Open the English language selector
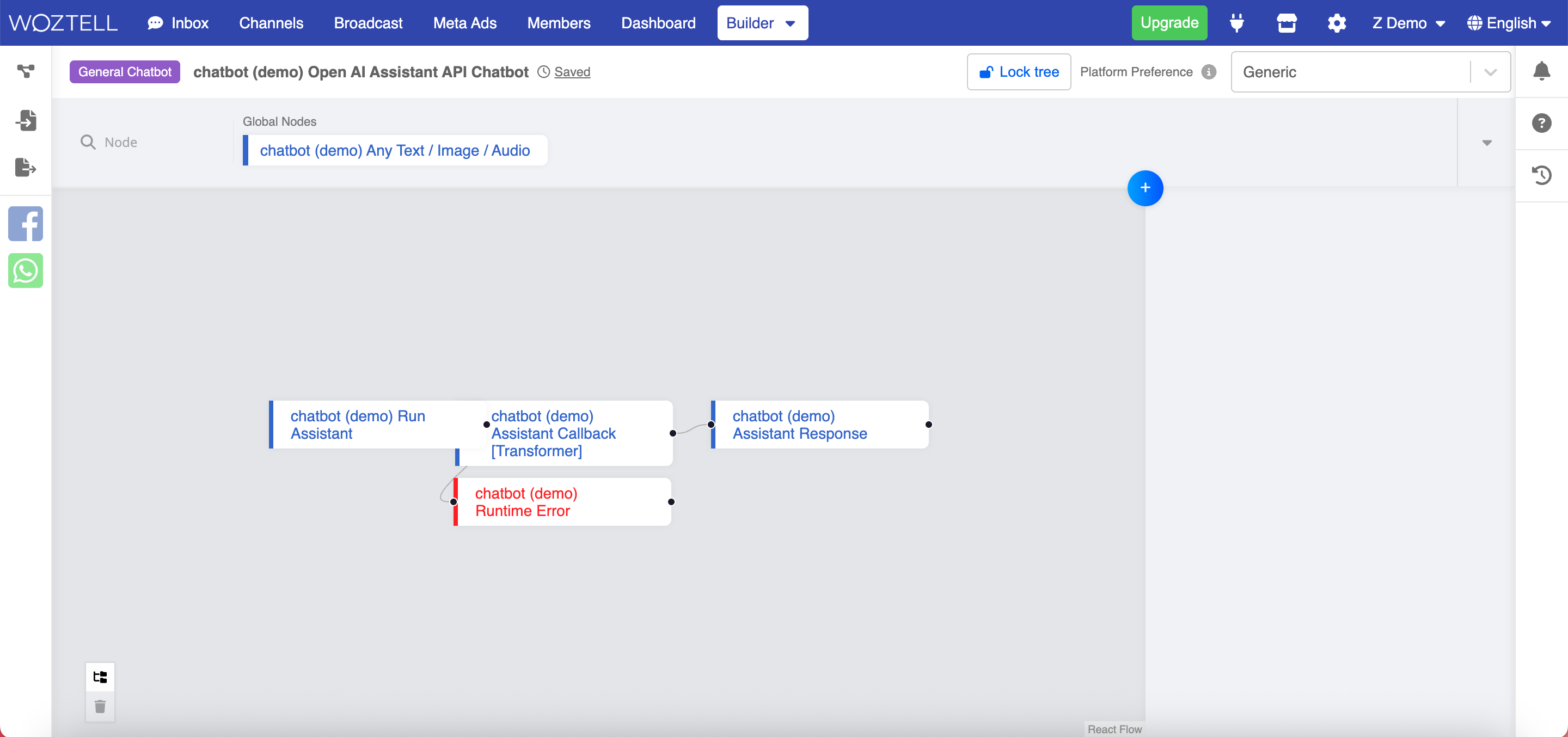Screen dimensions: 1568x737 click(x=1509, y=23)
